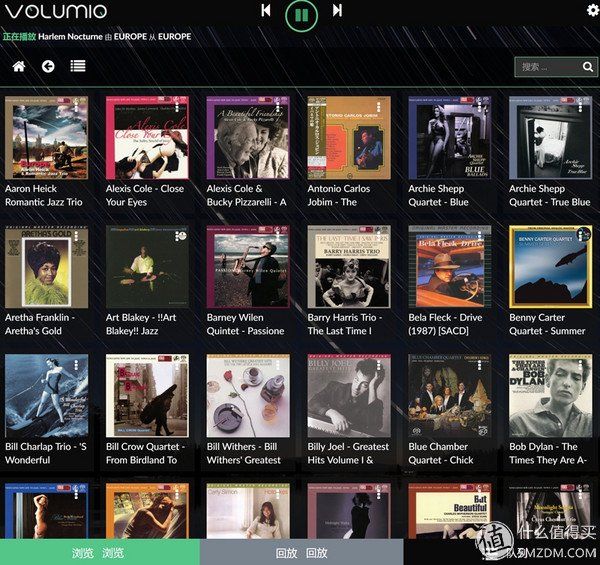Skip to the next track
Screen dimensions: 600x565
pyautogui.click(x=337, y=10)
